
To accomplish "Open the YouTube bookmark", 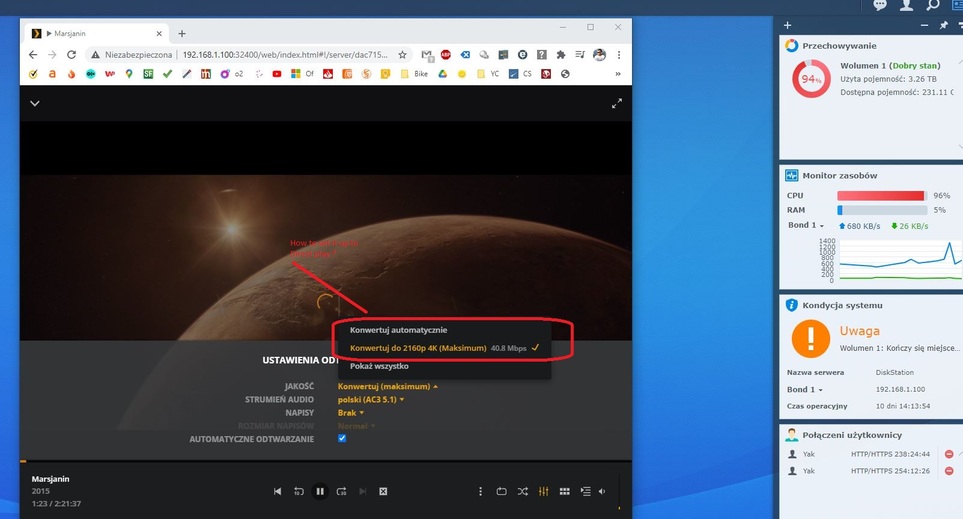I will pos(277,74).
